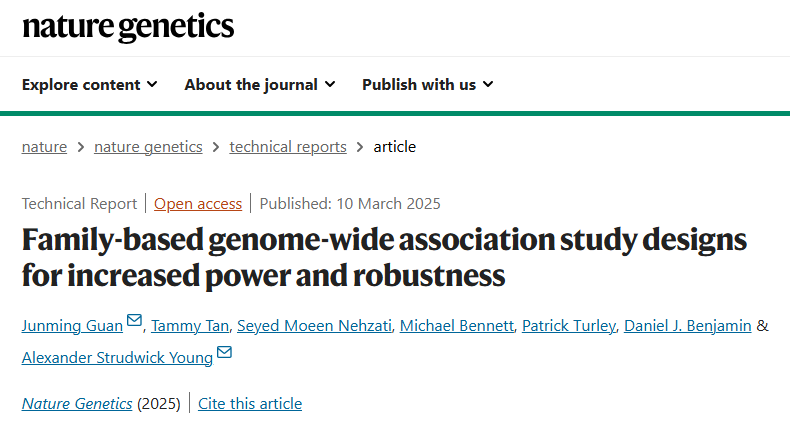Navigate to technical reports breadcrumb
This screenshot has width=790, height=436.
click(x=288, y=147)
